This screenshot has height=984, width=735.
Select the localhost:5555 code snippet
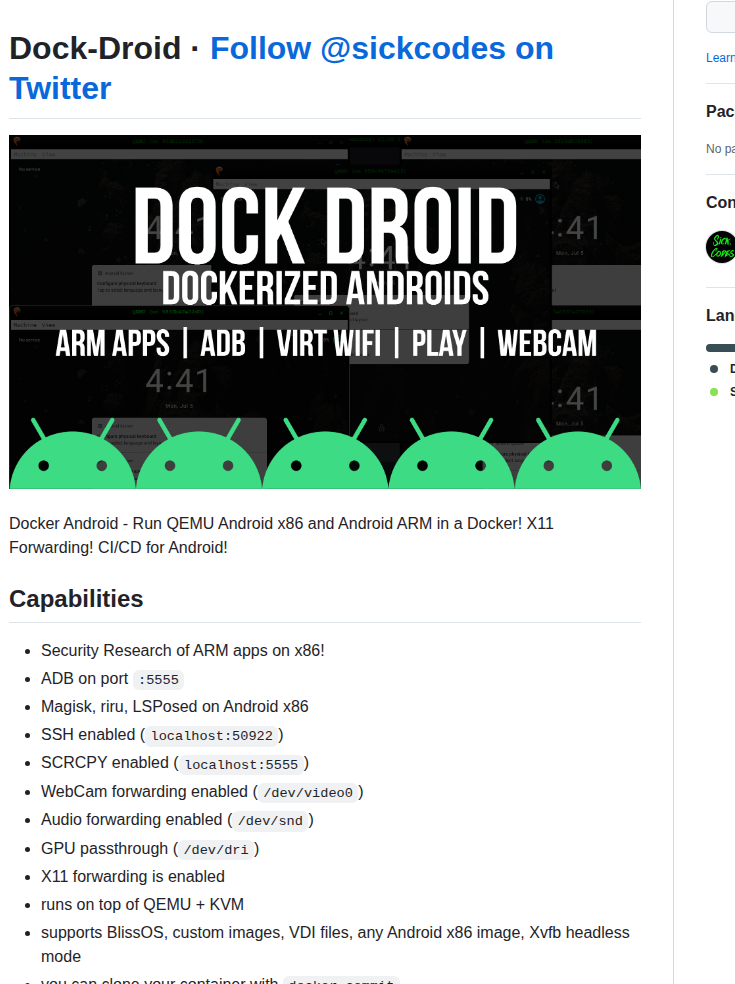pos(241,764)
